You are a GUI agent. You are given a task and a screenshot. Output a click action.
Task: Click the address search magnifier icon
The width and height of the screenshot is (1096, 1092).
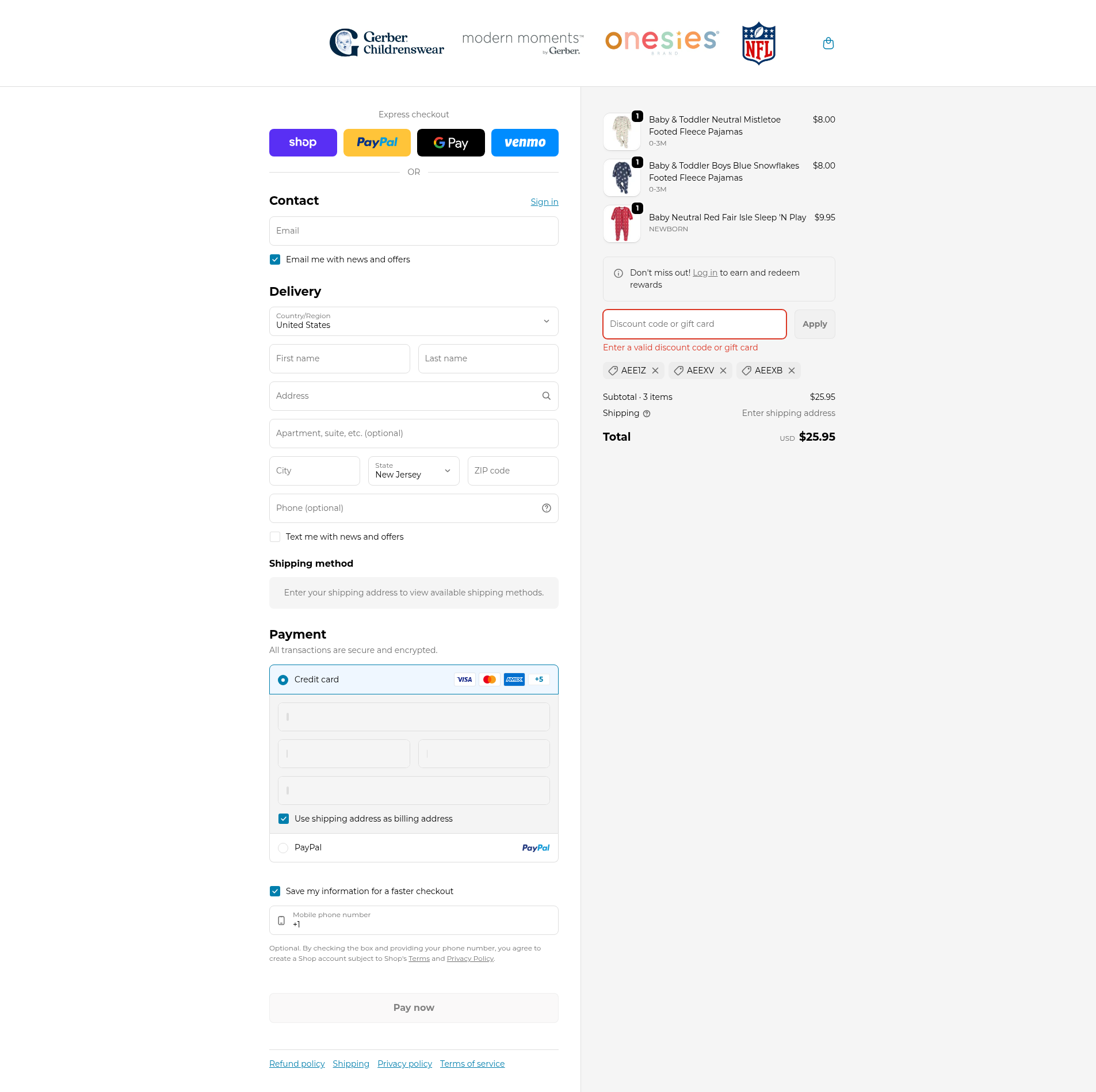coord(546,396)
